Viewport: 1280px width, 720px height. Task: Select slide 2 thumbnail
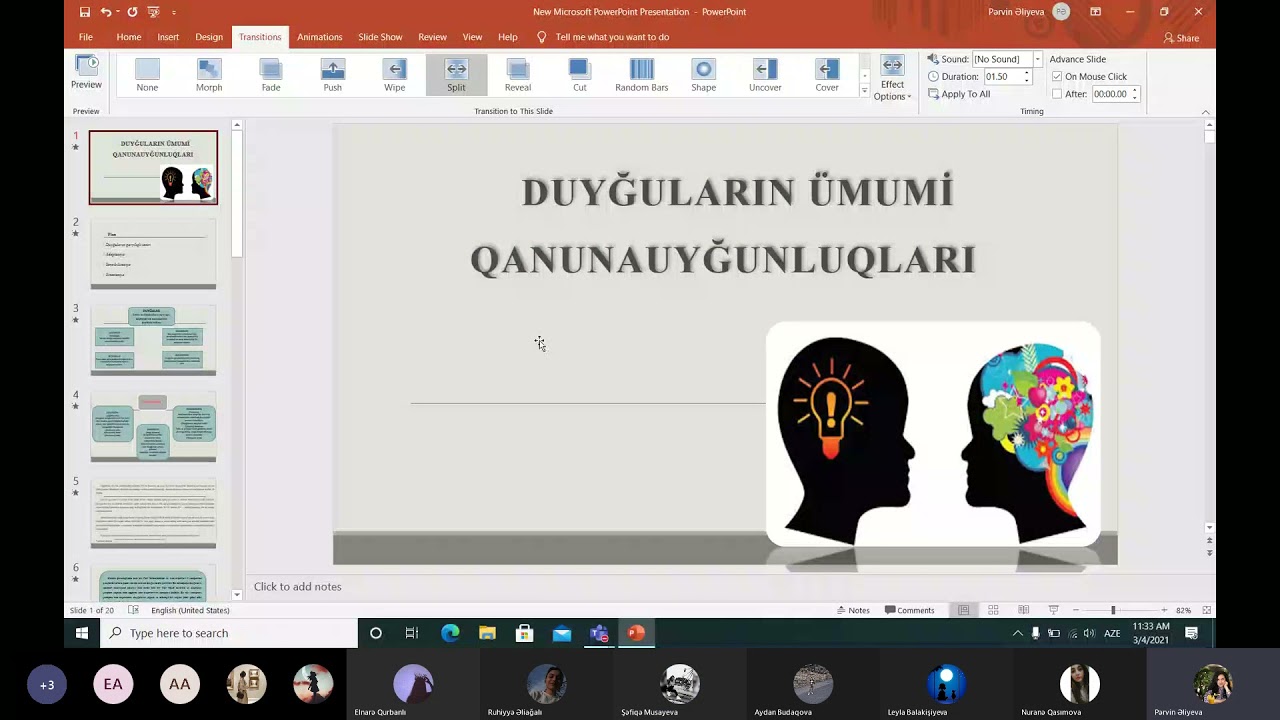[153, 254]
